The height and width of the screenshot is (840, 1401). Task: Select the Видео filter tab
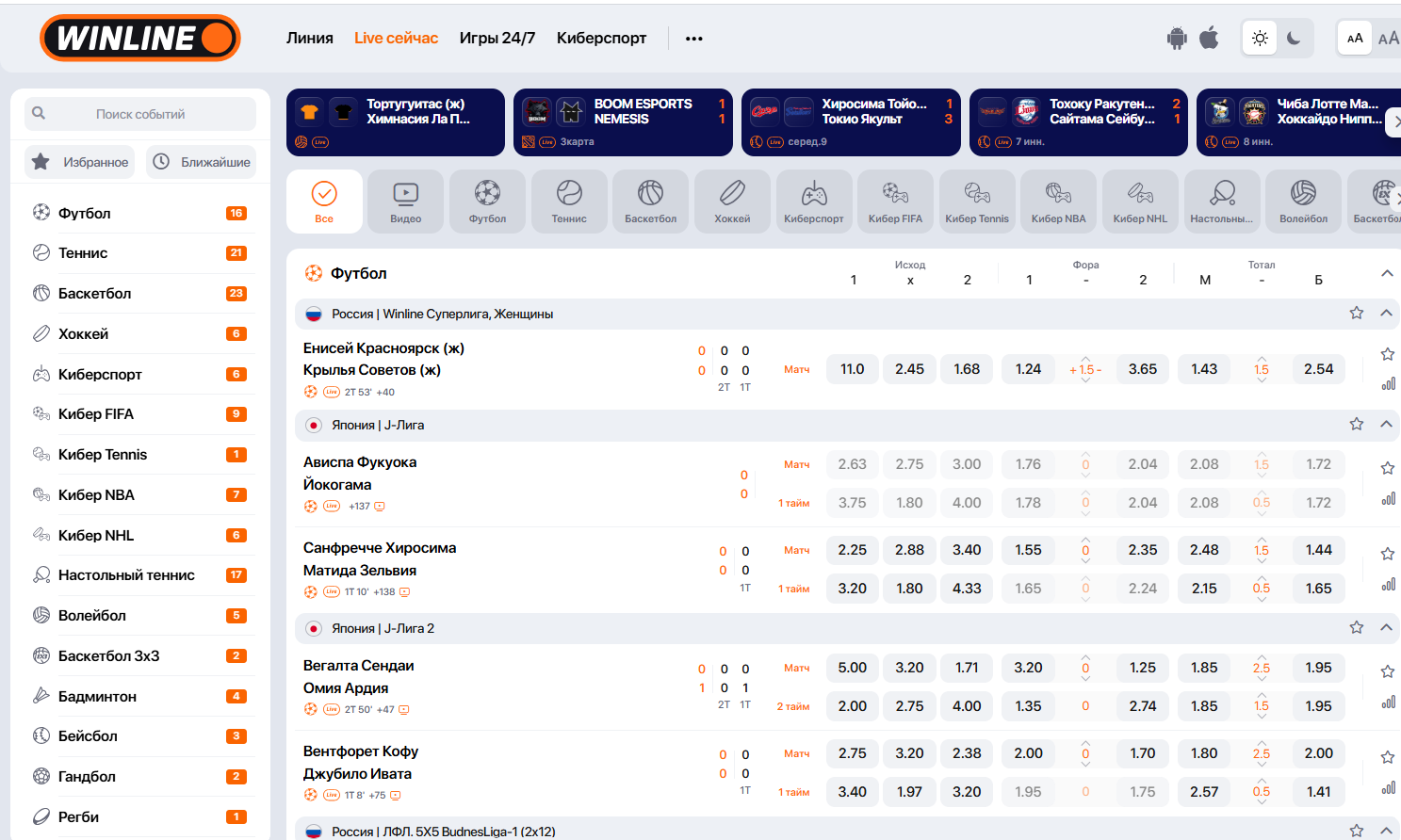(x=406, y=202)
